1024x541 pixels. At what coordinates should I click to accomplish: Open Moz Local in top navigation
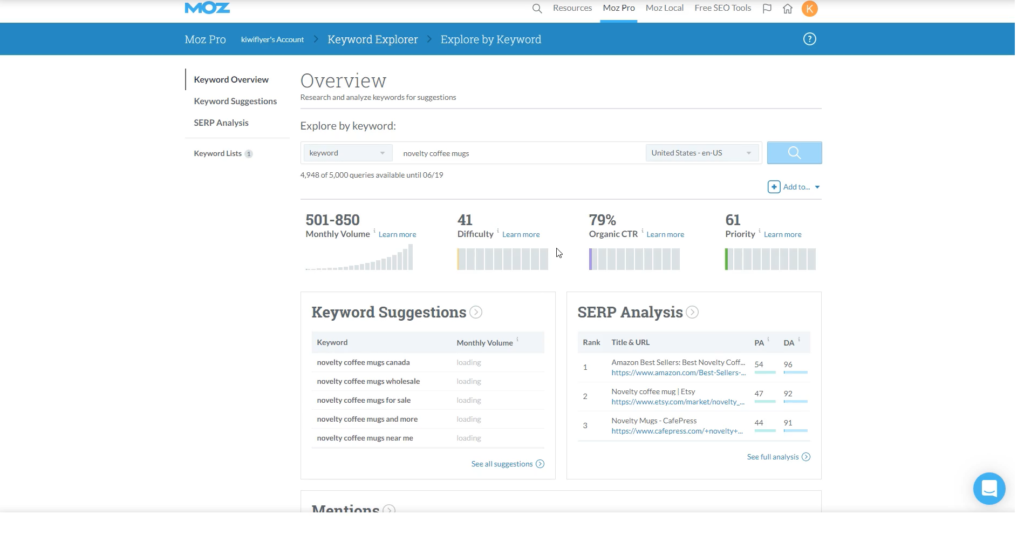click(664, 8)
